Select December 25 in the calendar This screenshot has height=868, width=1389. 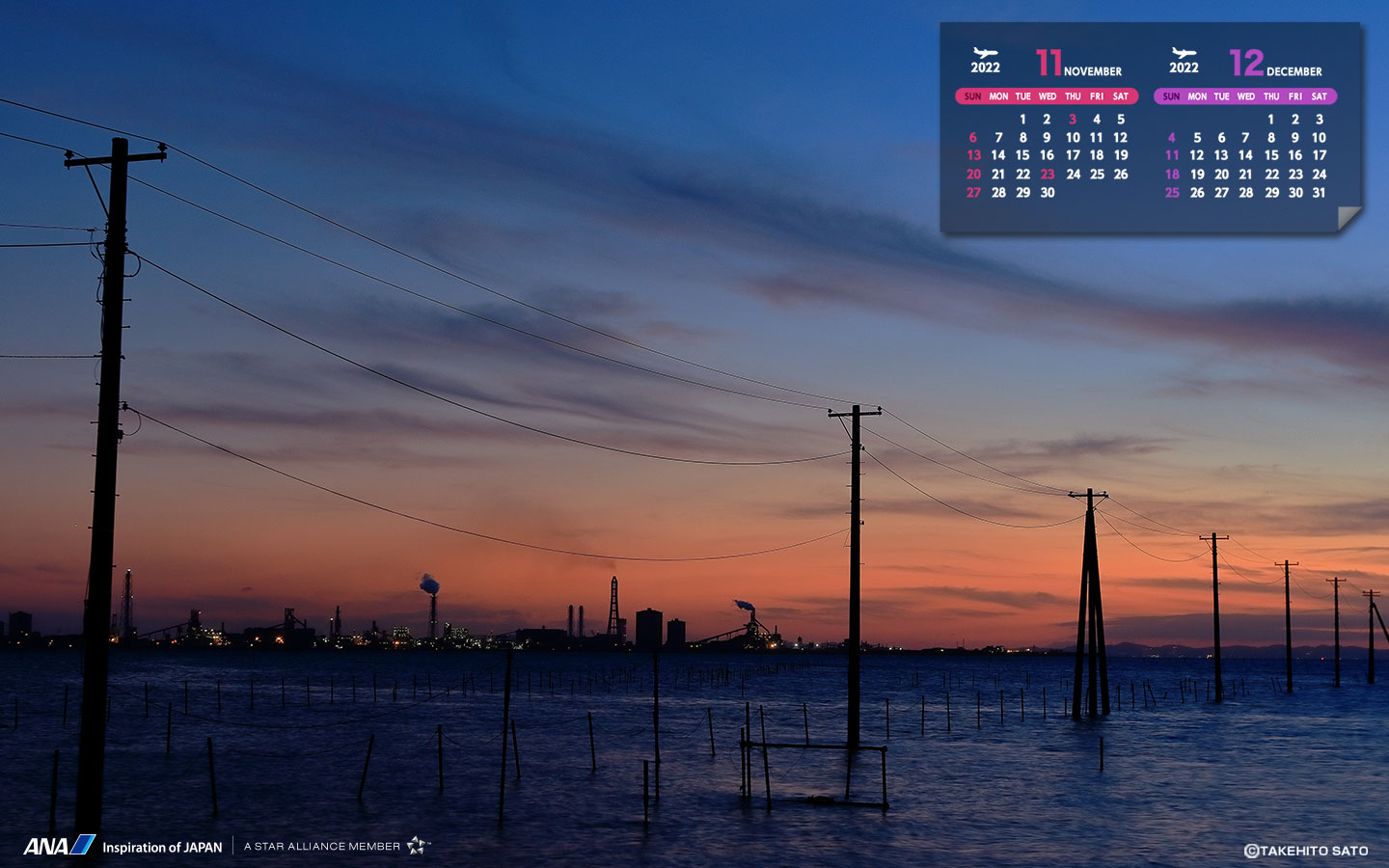click(1172, 193)
